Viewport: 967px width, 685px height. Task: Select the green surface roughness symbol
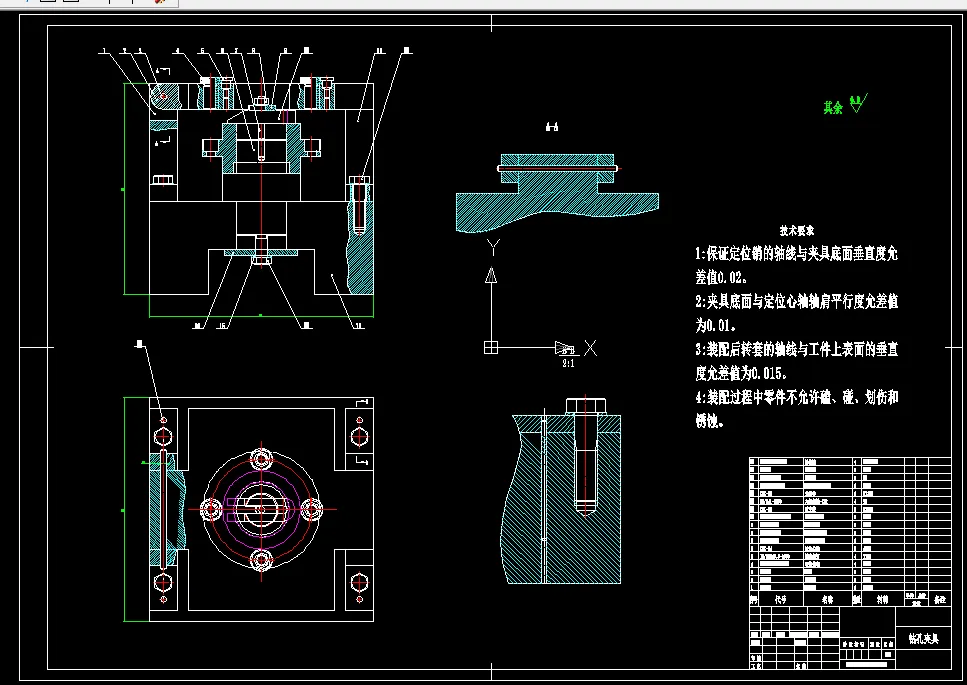[x=858, y=104]
